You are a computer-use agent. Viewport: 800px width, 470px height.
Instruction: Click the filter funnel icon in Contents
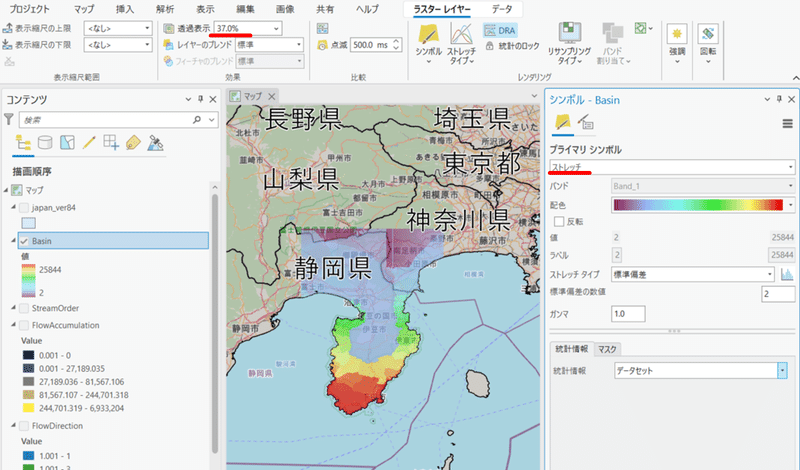point(9,119)
